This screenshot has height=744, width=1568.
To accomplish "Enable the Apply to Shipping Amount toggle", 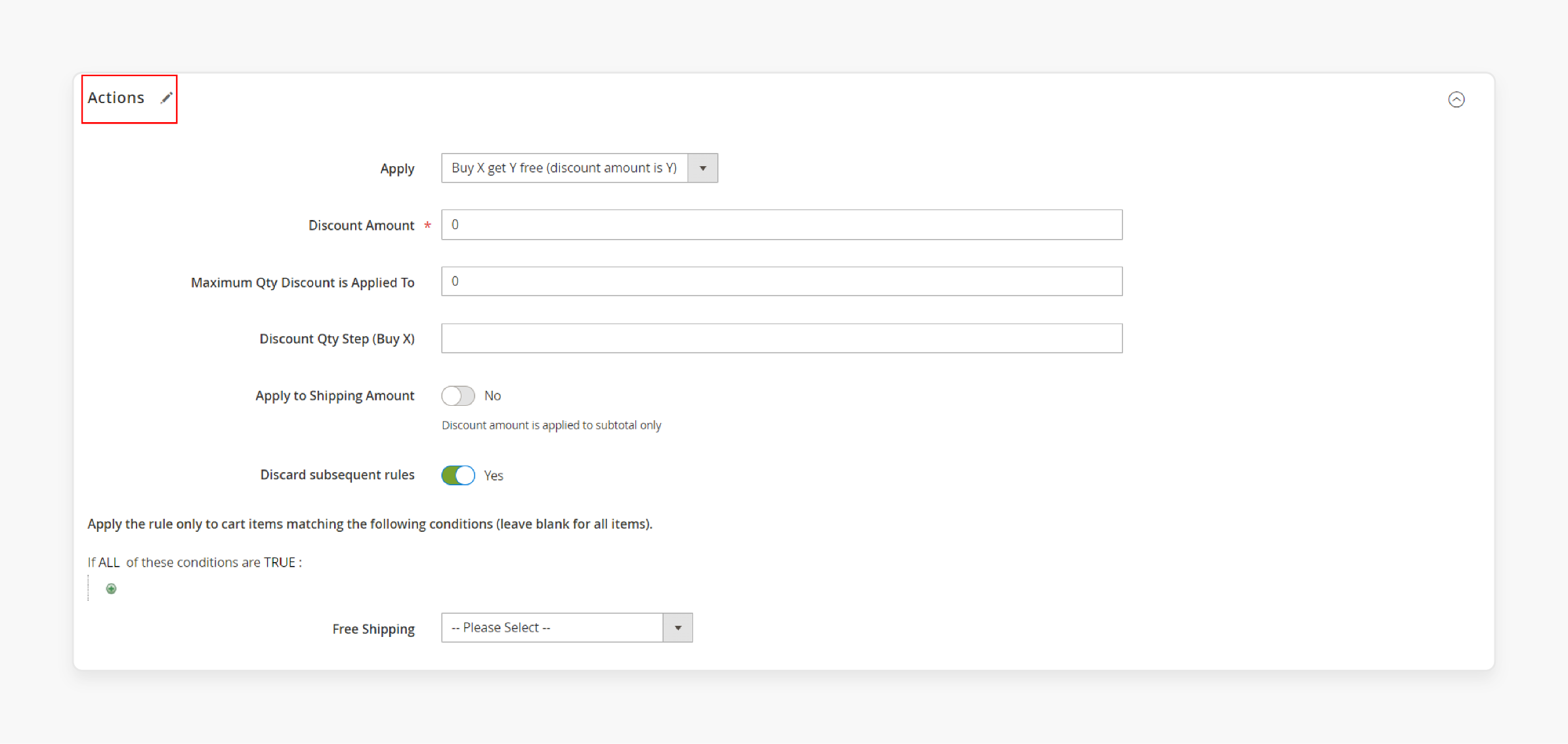I will pos(457,395).
